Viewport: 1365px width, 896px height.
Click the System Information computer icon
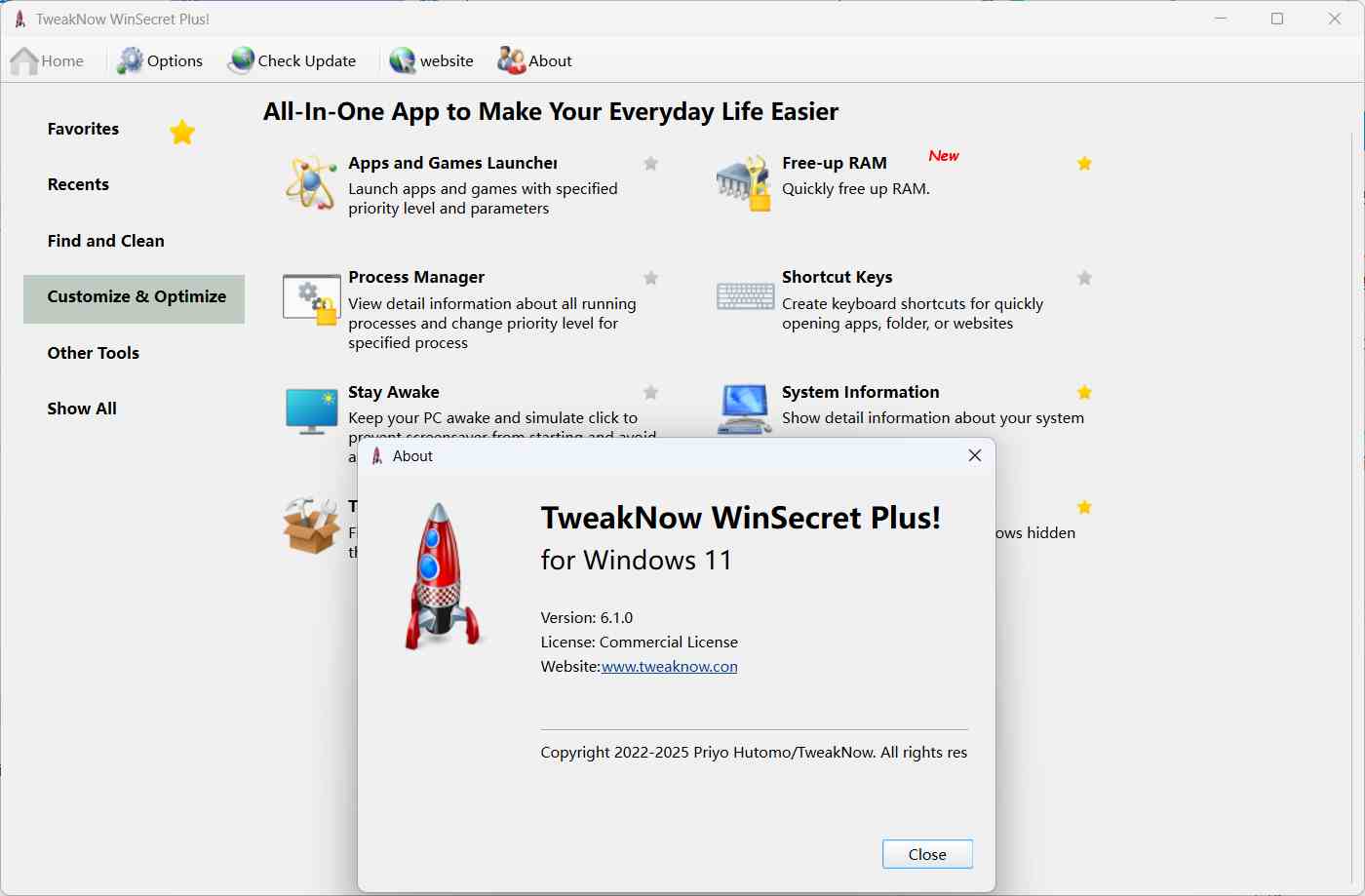pos(745,410)
